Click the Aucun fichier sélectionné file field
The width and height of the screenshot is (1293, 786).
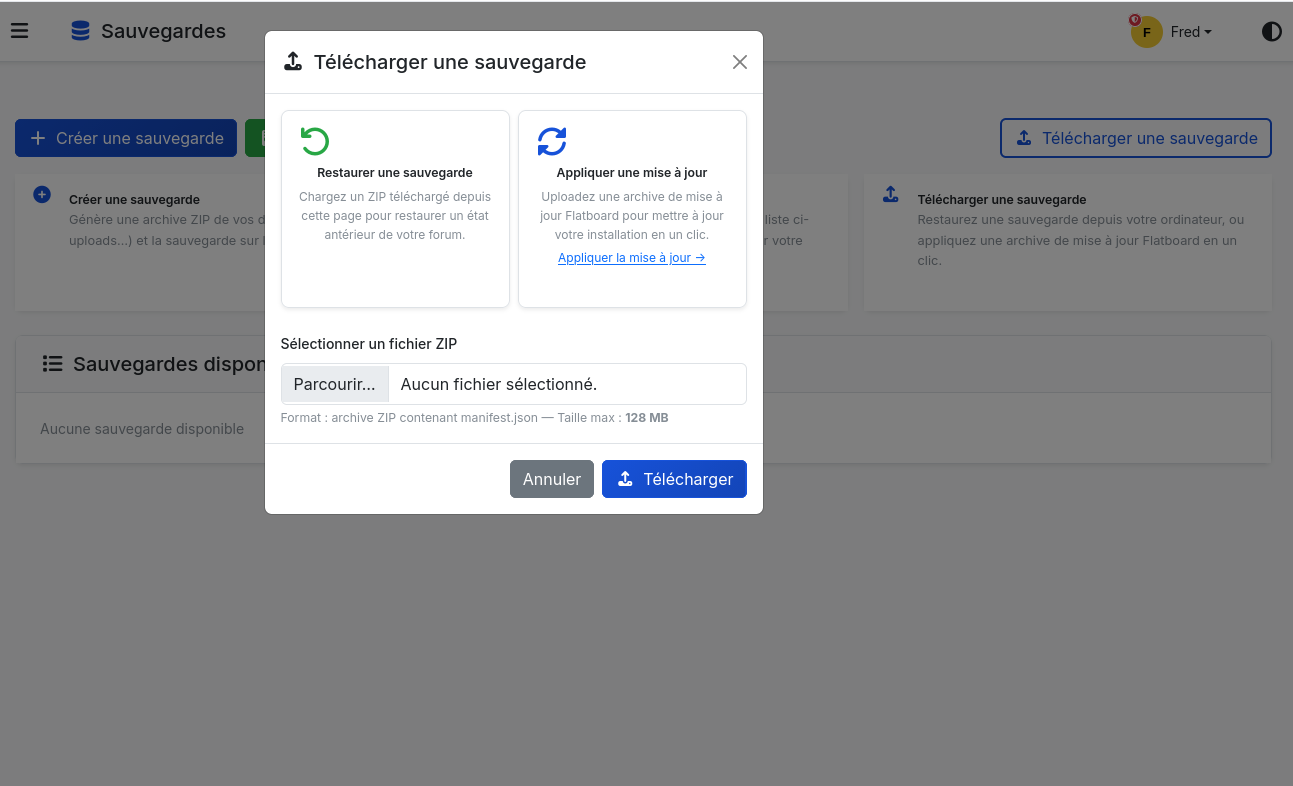[567, 384]
